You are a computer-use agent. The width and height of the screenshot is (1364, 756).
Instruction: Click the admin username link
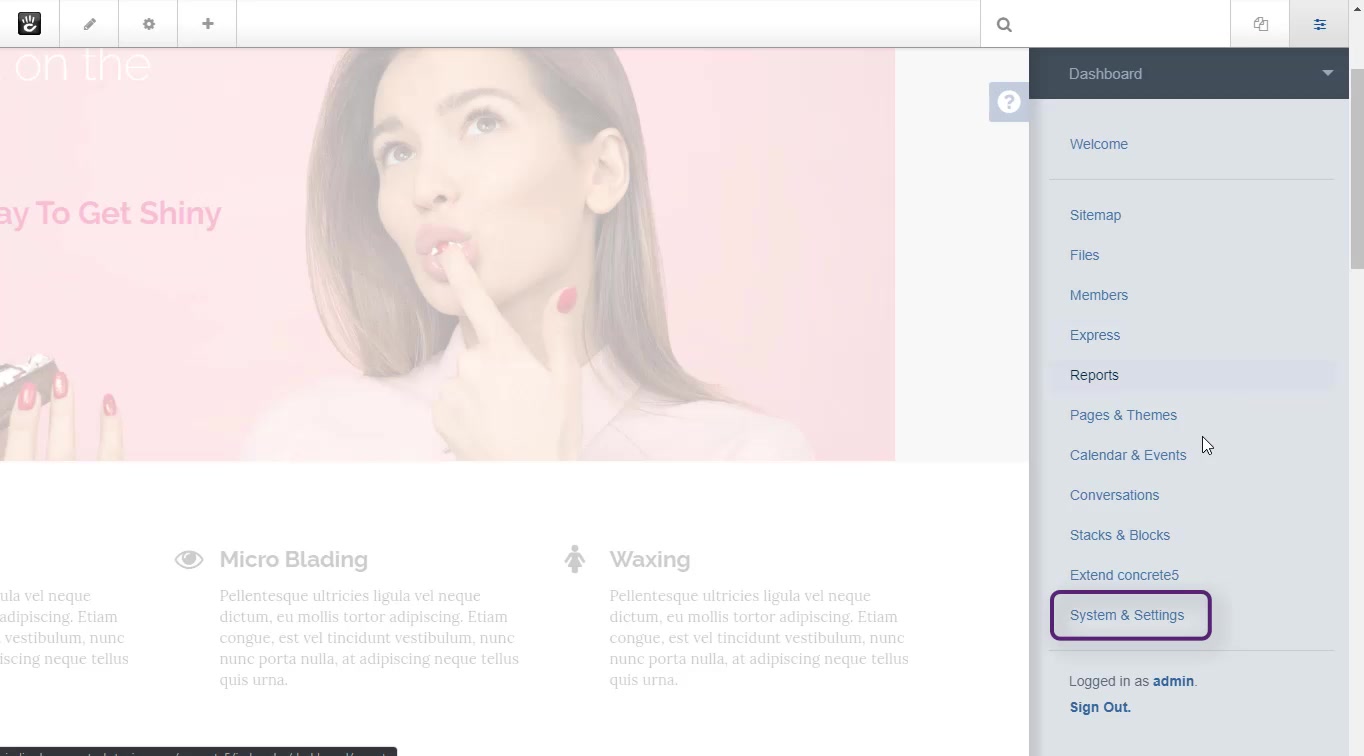coord(1173,681)
